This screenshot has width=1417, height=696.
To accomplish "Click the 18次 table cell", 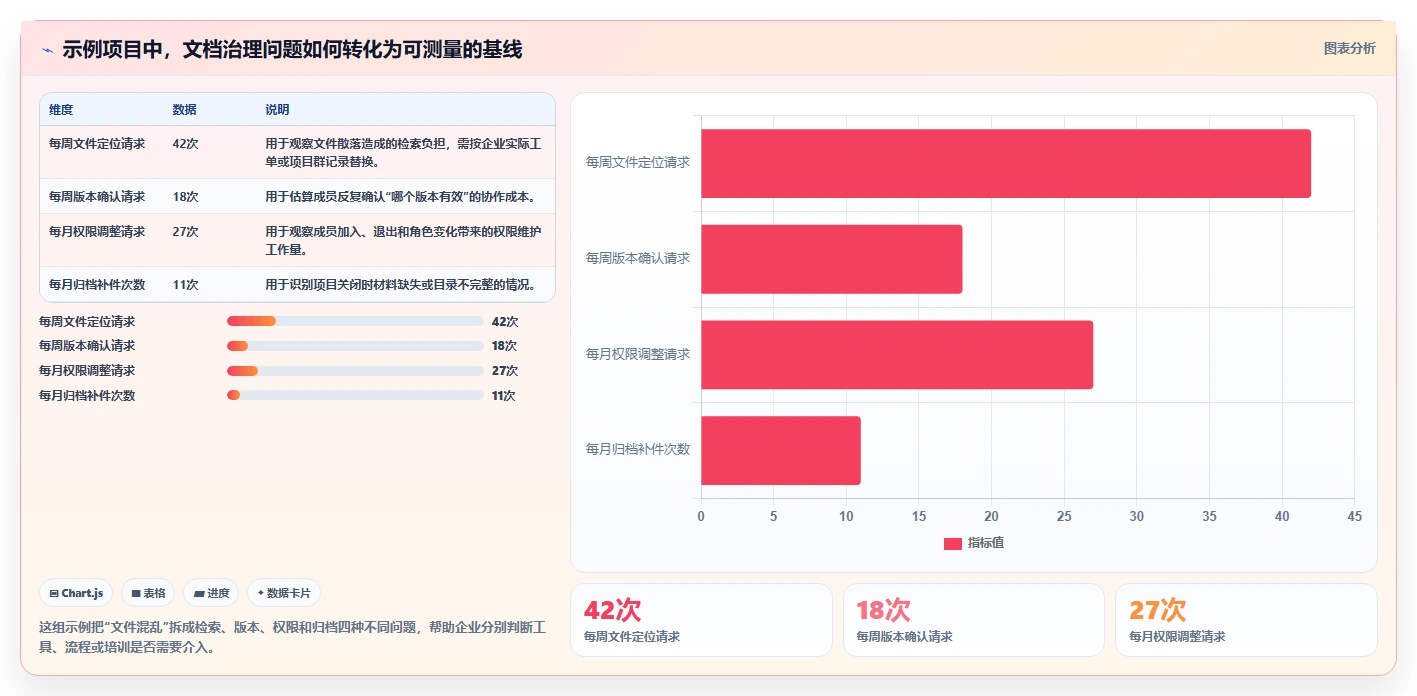I will click(185, 197).
